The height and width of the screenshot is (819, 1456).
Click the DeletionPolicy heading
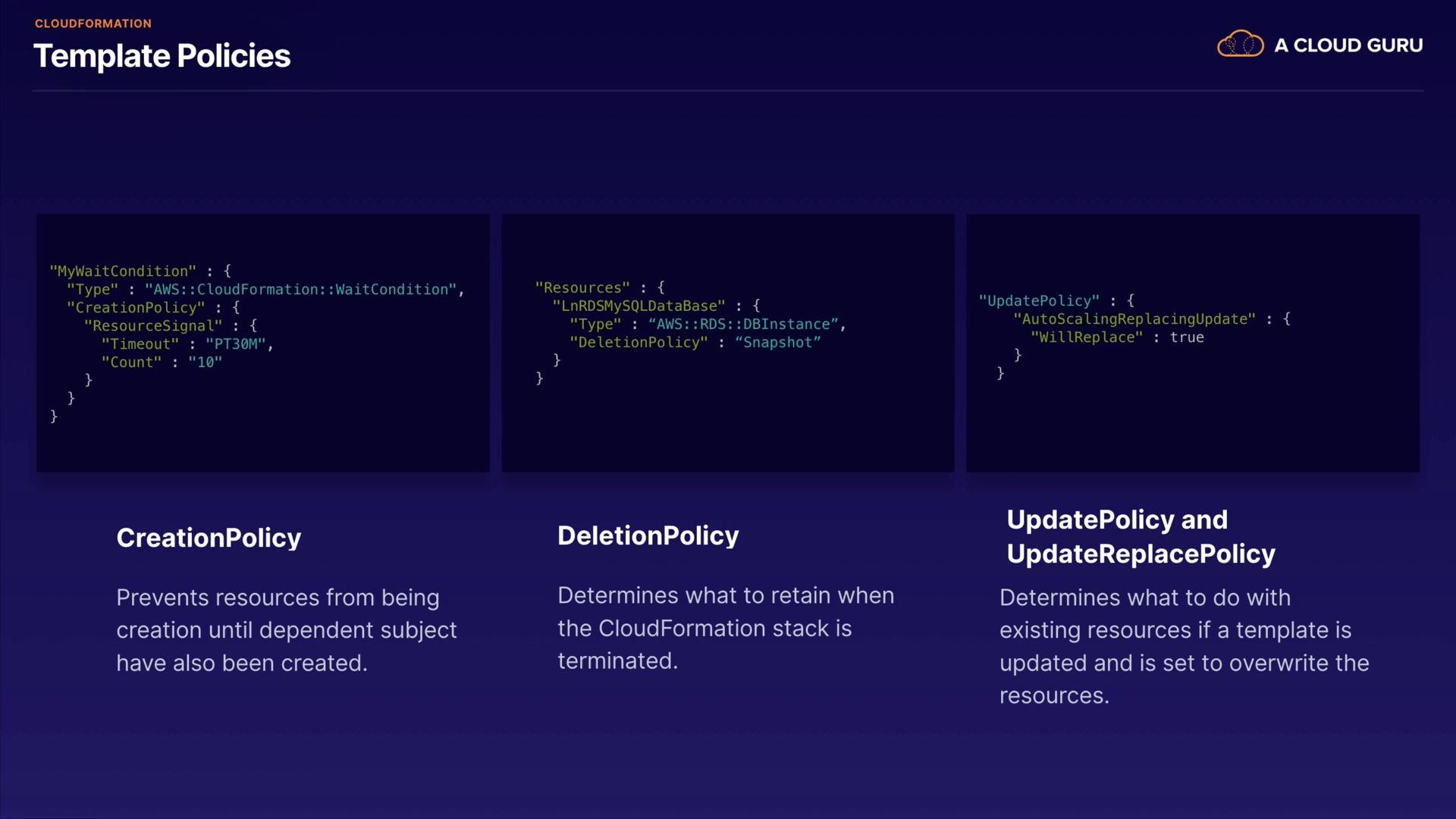(648, 535)
